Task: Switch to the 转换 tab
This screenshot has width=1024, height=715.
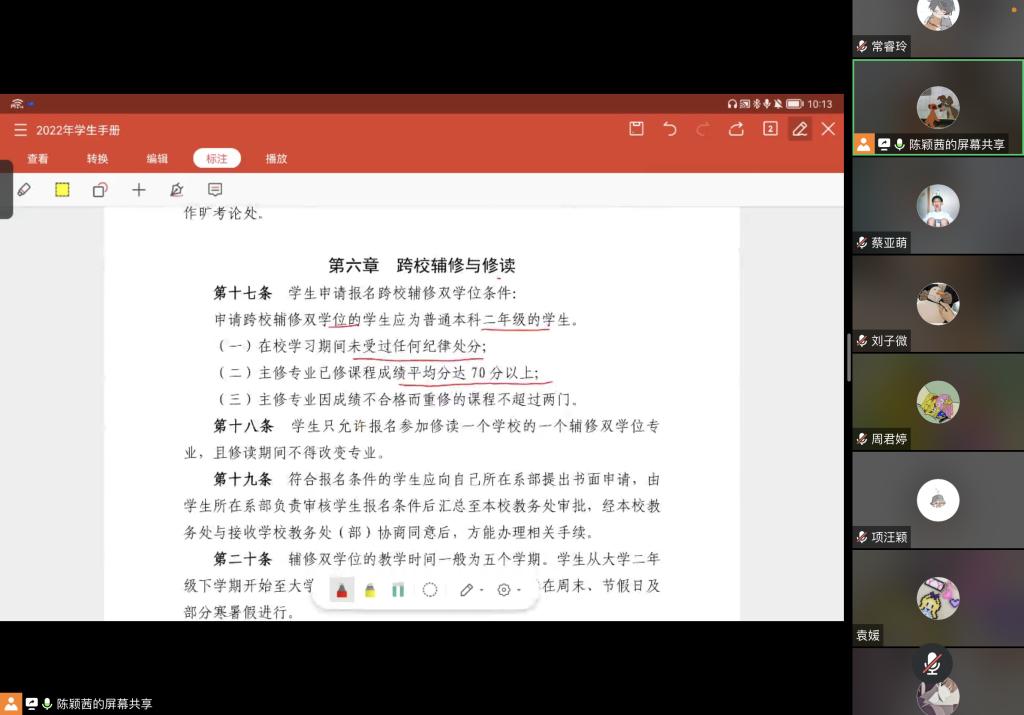Action: coord(97,159)
